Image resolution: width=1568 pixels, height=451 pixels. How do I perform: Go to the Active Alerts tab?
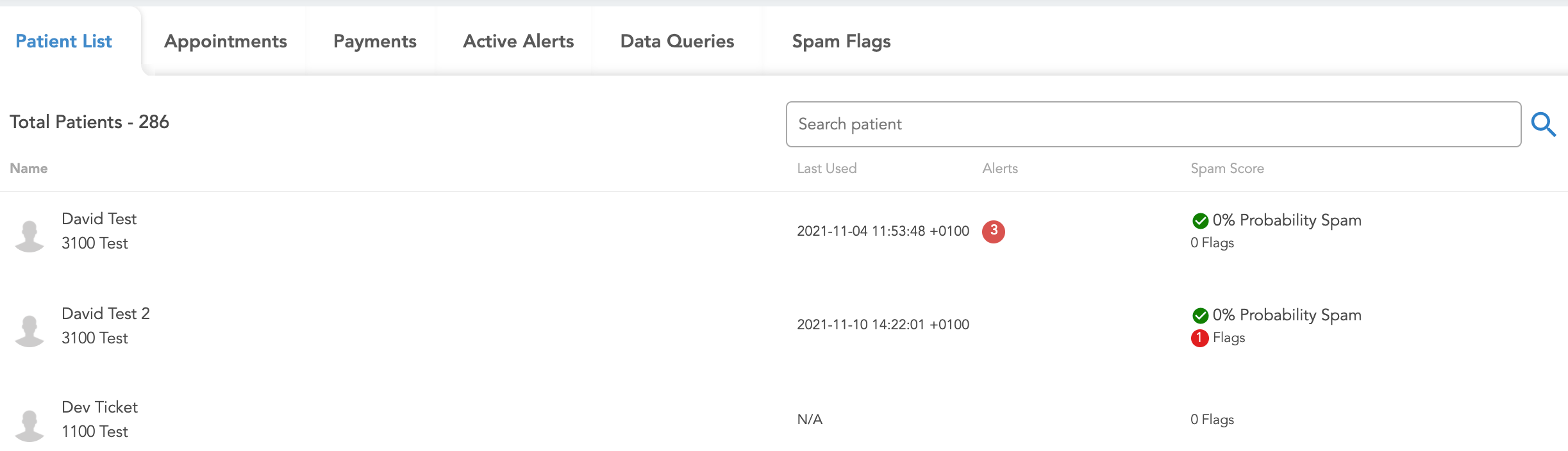point(518,42)
